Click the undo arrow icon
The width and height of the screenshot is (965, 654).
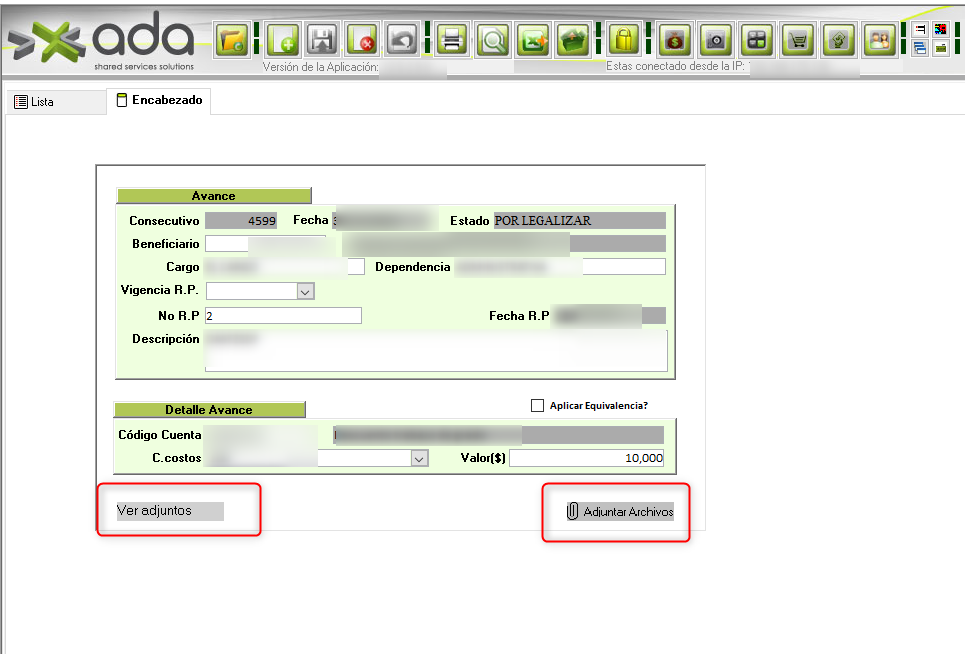401,40
